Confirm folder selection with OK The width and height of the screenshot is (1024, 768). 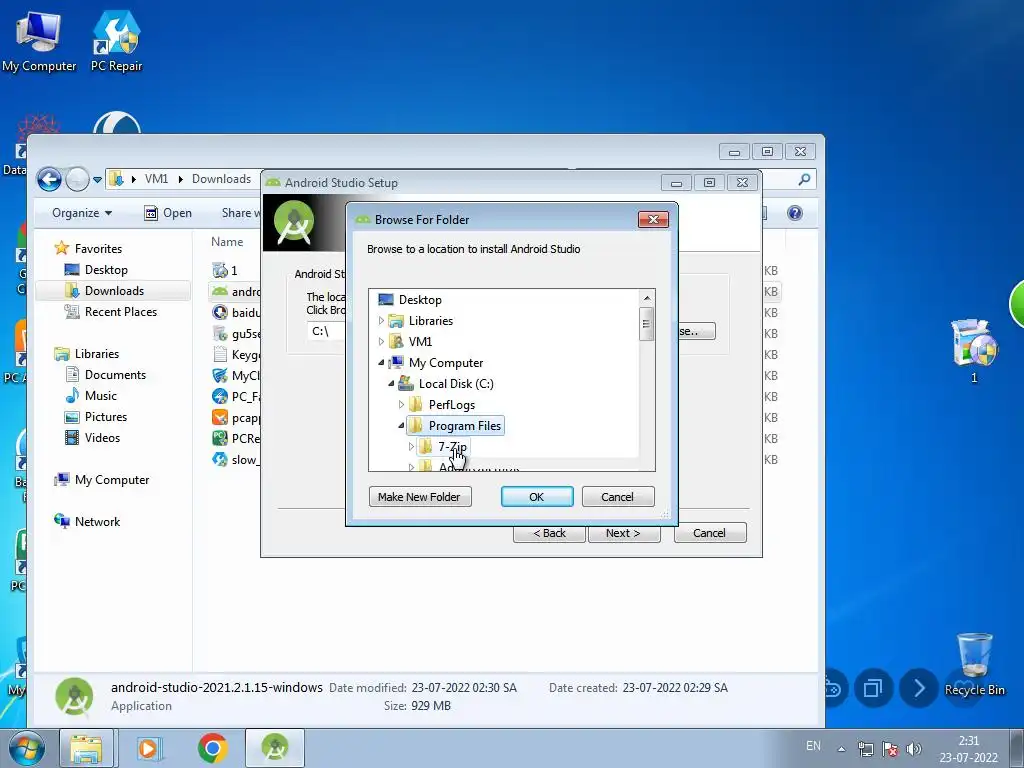click(x=537, y=497)
